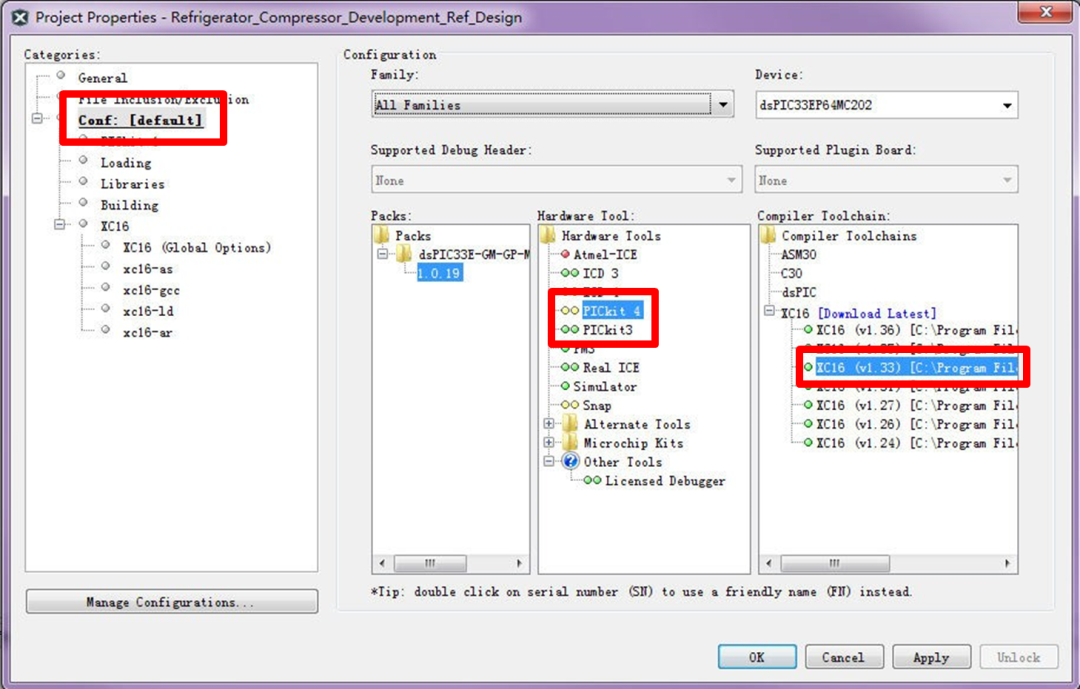1080x689 pixels.
Task: Click the Cancel button
Action: (x=844, y=657)
